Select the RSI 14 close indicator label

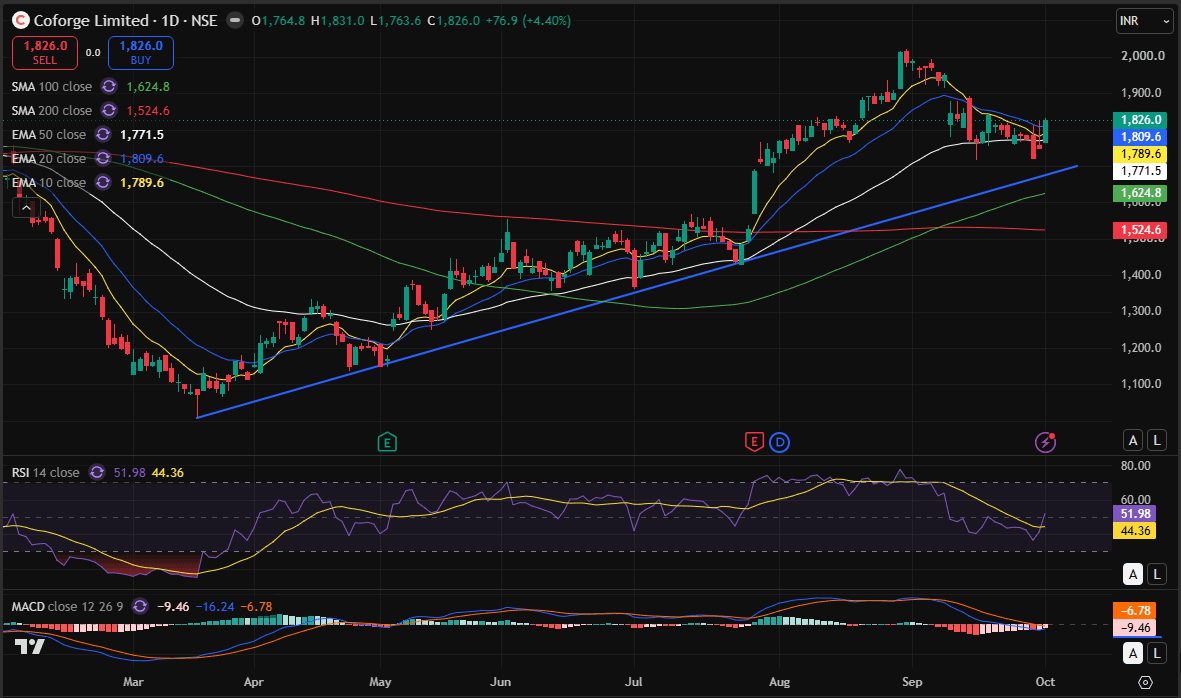[x=45, y=473]
